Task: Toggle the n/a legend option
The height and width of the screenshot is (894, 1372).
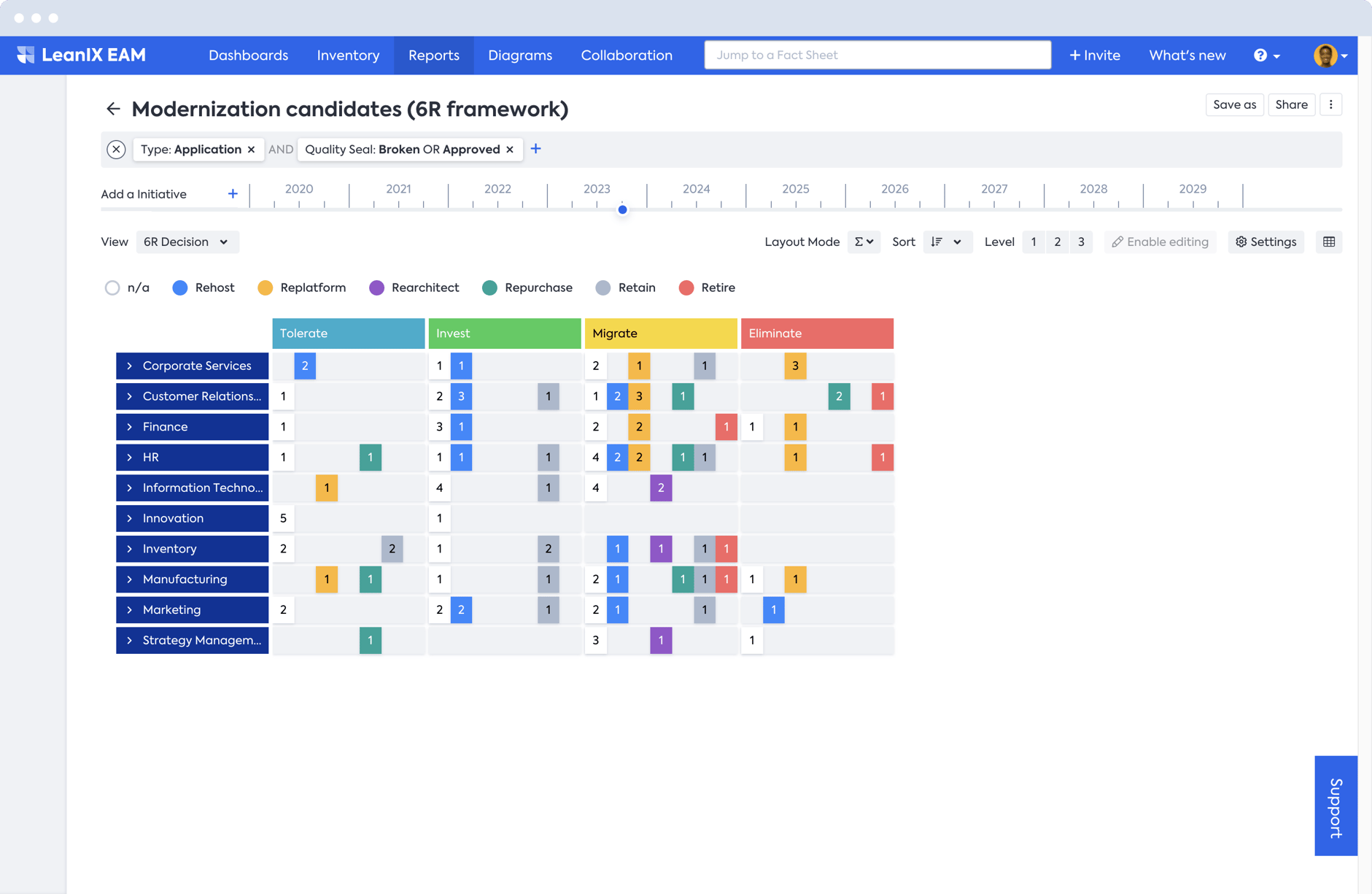Action: click(x=127, y=288)
